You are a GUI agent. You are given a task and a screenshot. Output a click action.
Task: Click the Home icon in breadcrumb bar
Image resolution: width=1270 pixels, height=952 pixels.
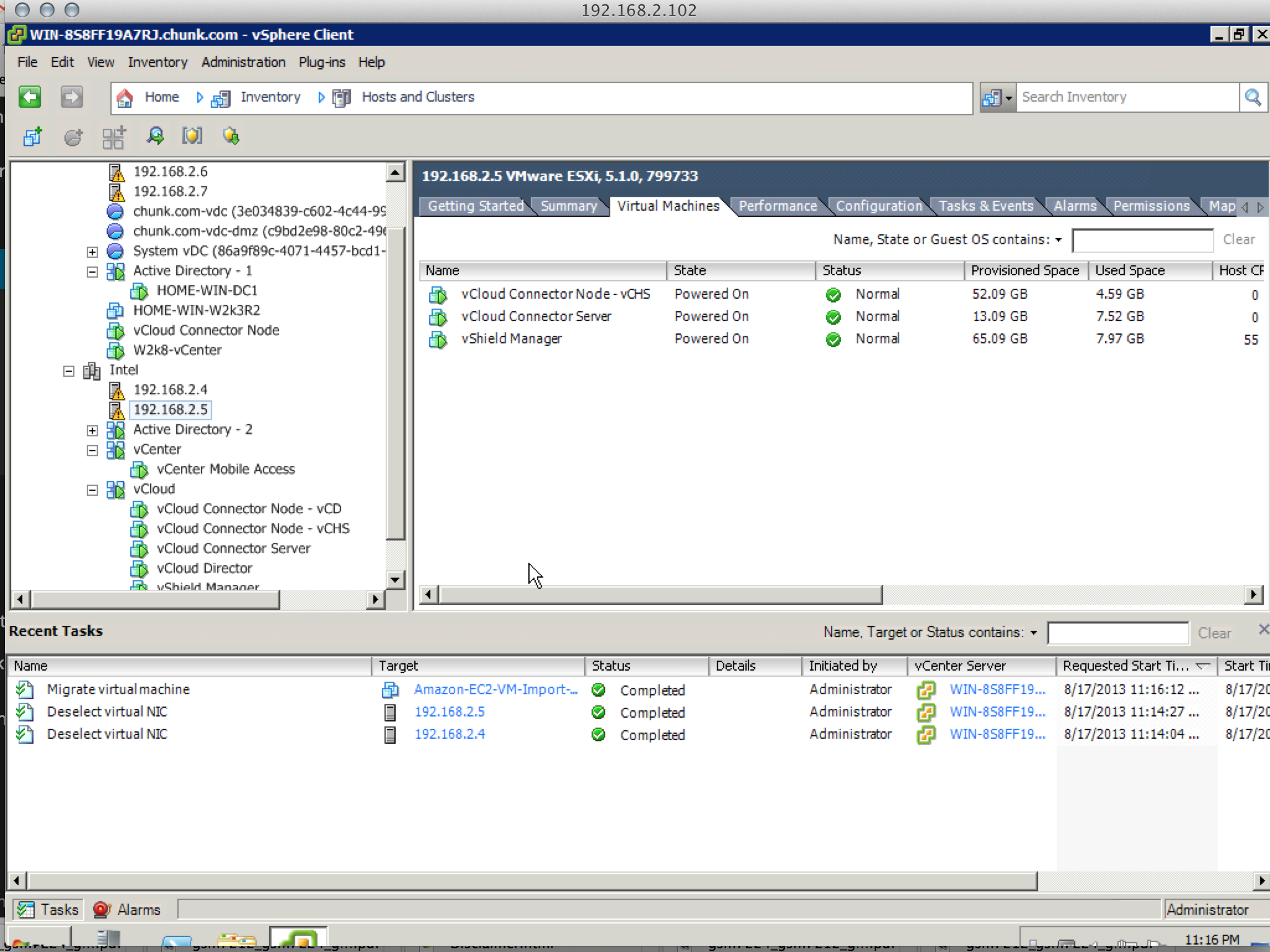coord(125,97)
